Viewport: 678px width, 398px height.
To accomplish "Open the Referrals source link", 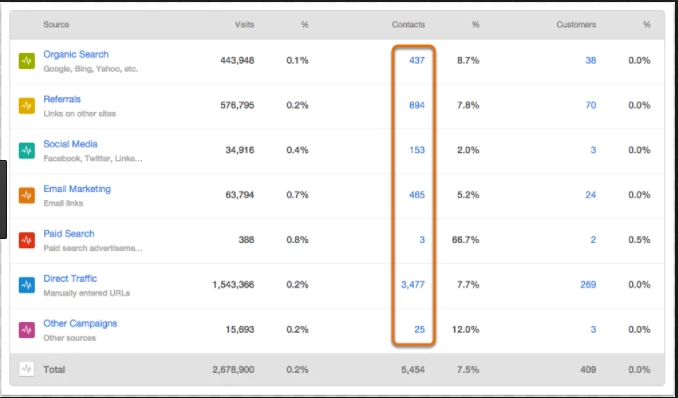I will 62,99.
